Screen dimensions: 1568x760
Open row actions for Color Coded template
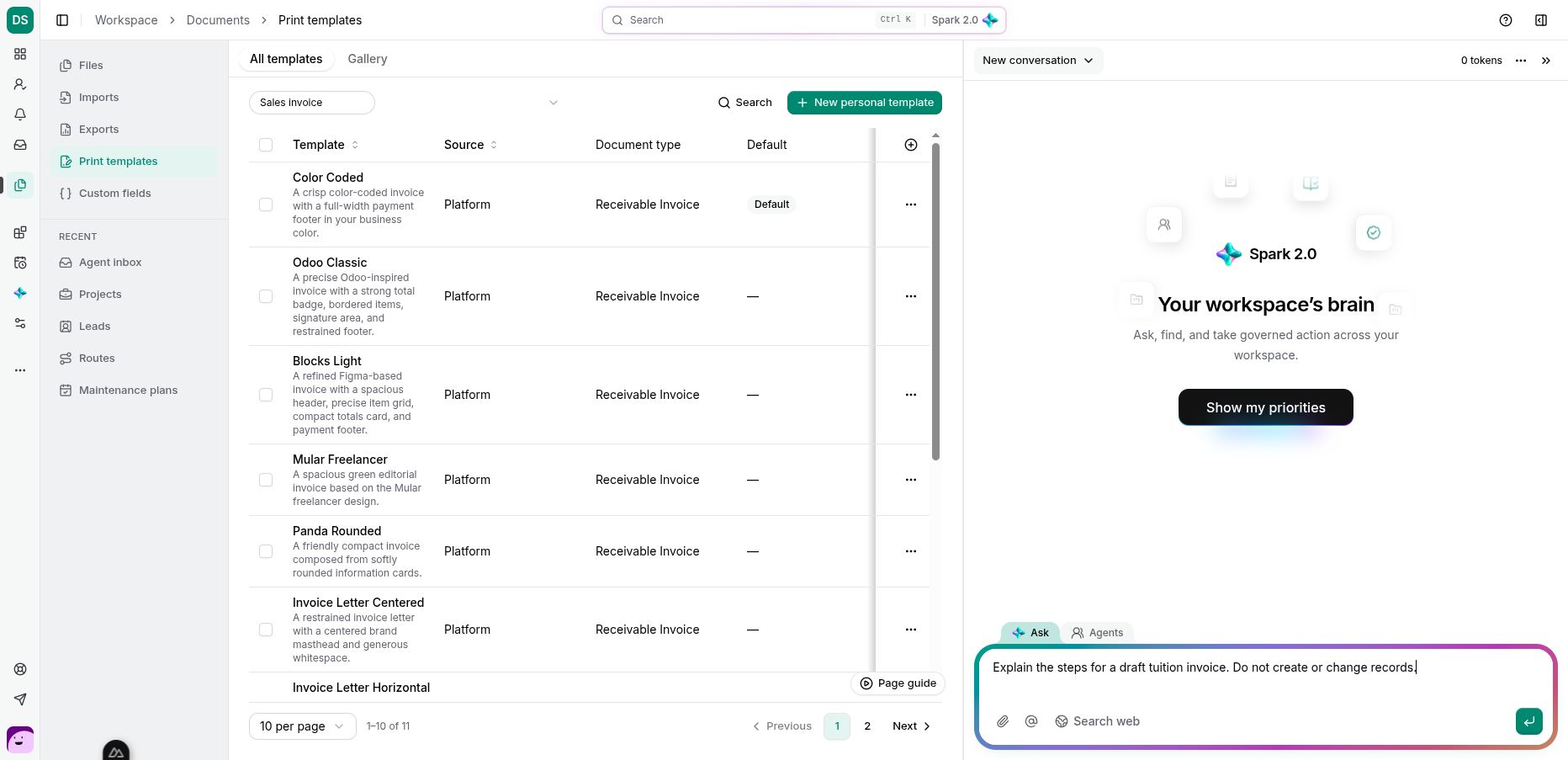tap(911, 205)
